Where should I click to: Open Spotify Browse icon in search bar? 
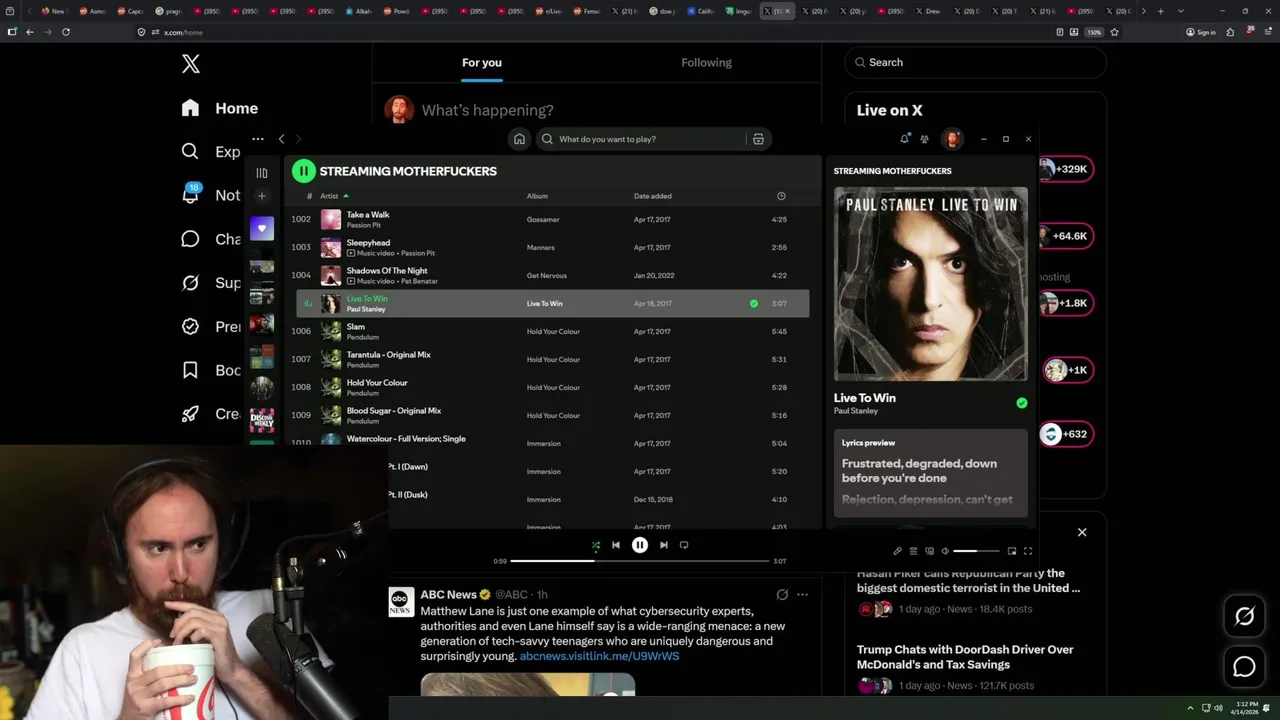(758, 139)
